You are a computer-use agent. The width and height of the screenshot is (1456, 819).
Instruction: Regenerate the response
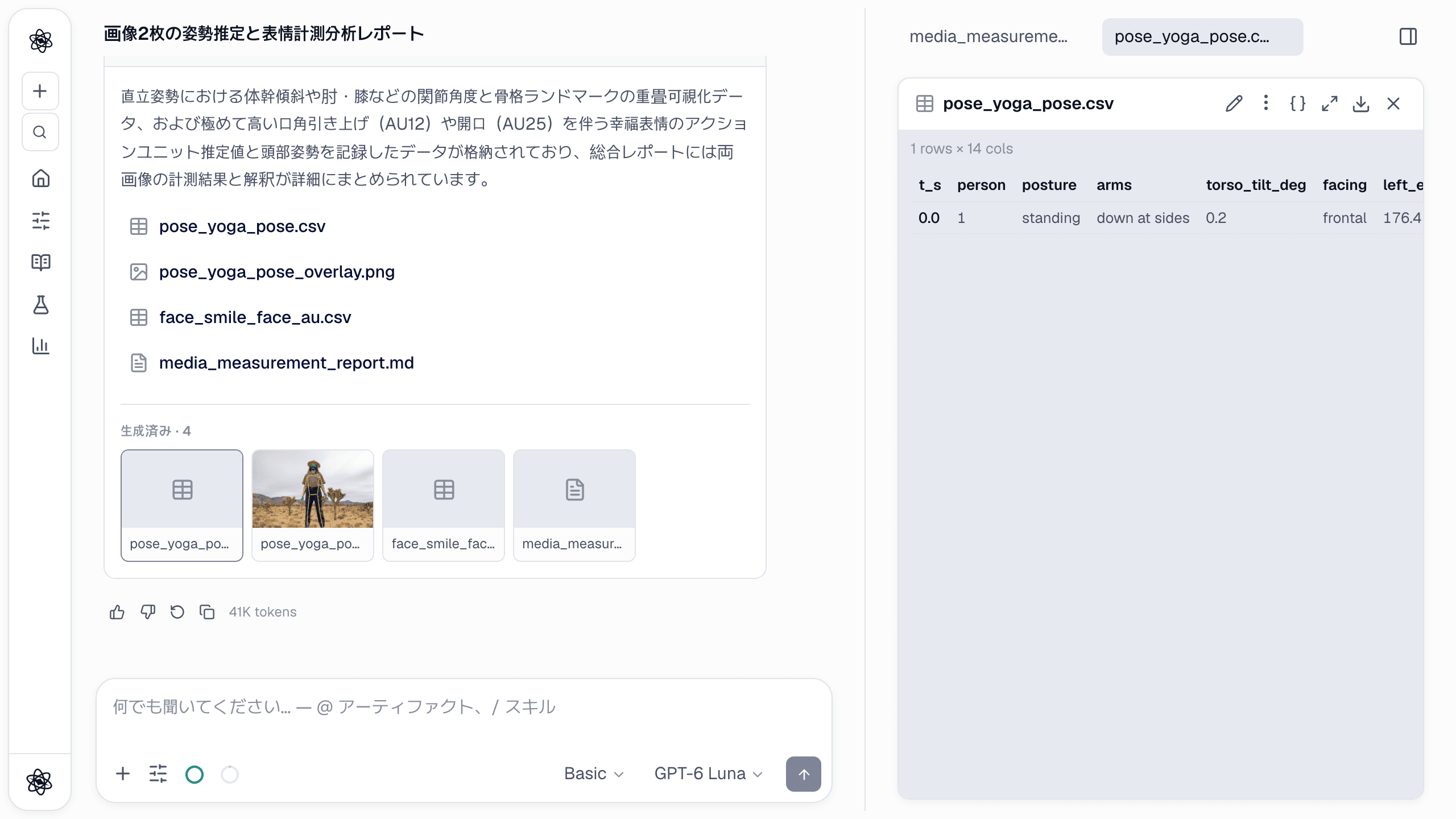pyautogui.click(x=177, y=612)
